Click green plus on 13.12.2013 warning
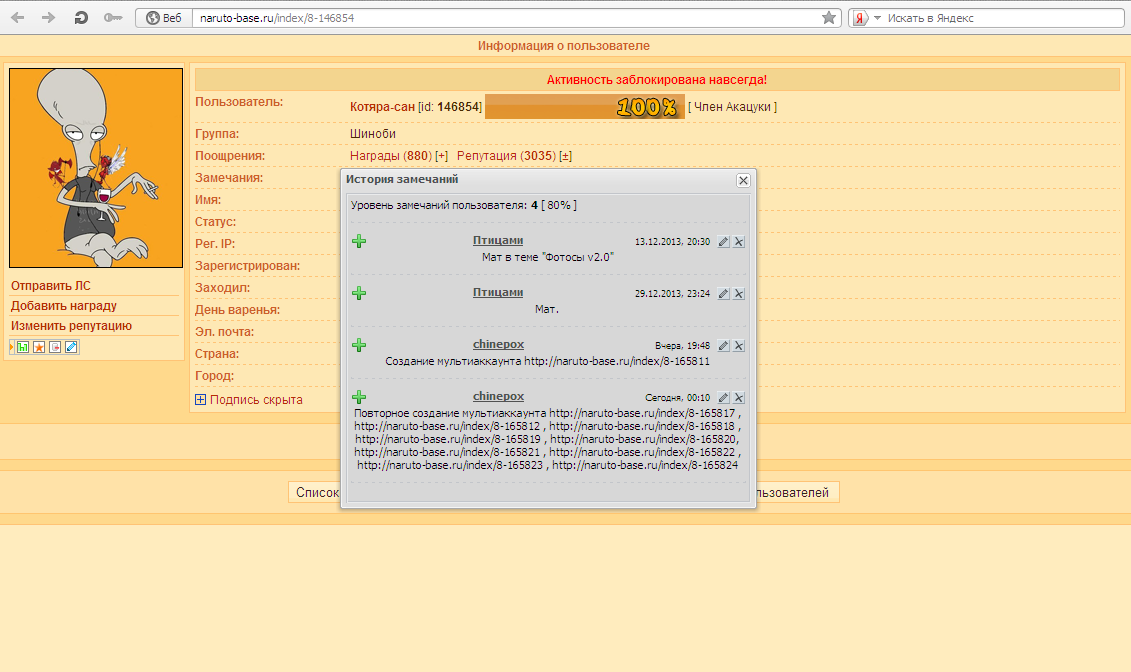The height and width of the screenshot is (672, 1131). [x=358, y=241]
